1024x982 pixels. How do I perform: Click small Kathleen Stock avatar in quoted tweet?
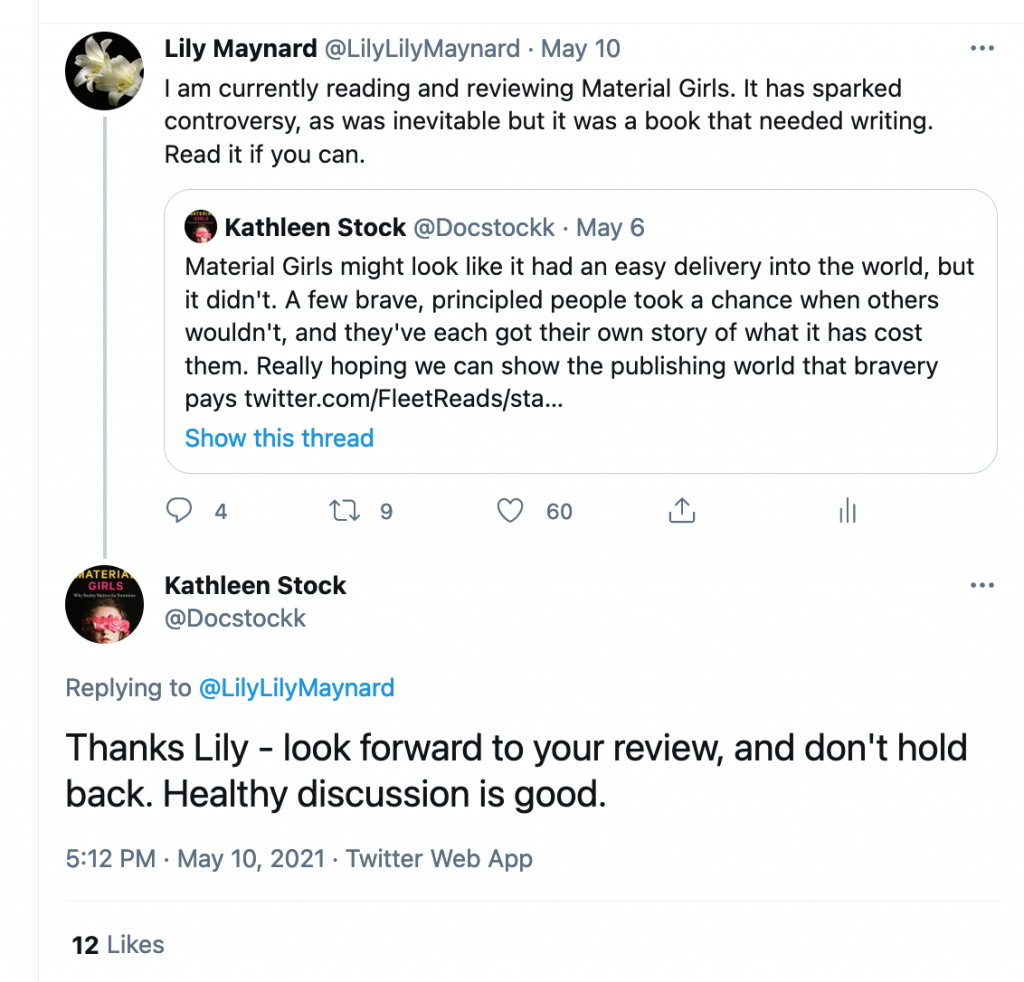click(201, 228)
